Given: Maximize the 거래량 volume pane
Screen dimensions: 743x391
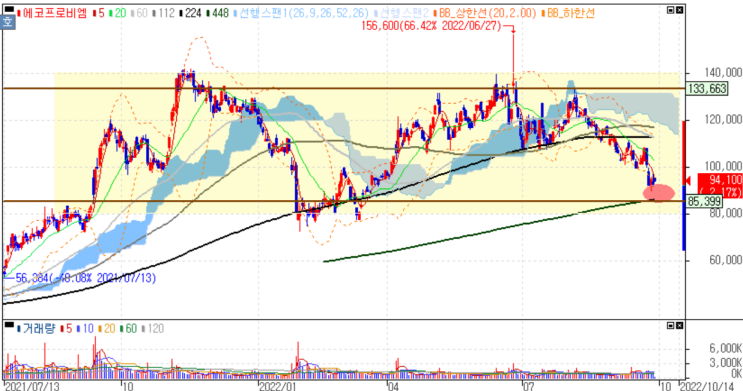Looking at the screenshot, I should tap(670, 326).
